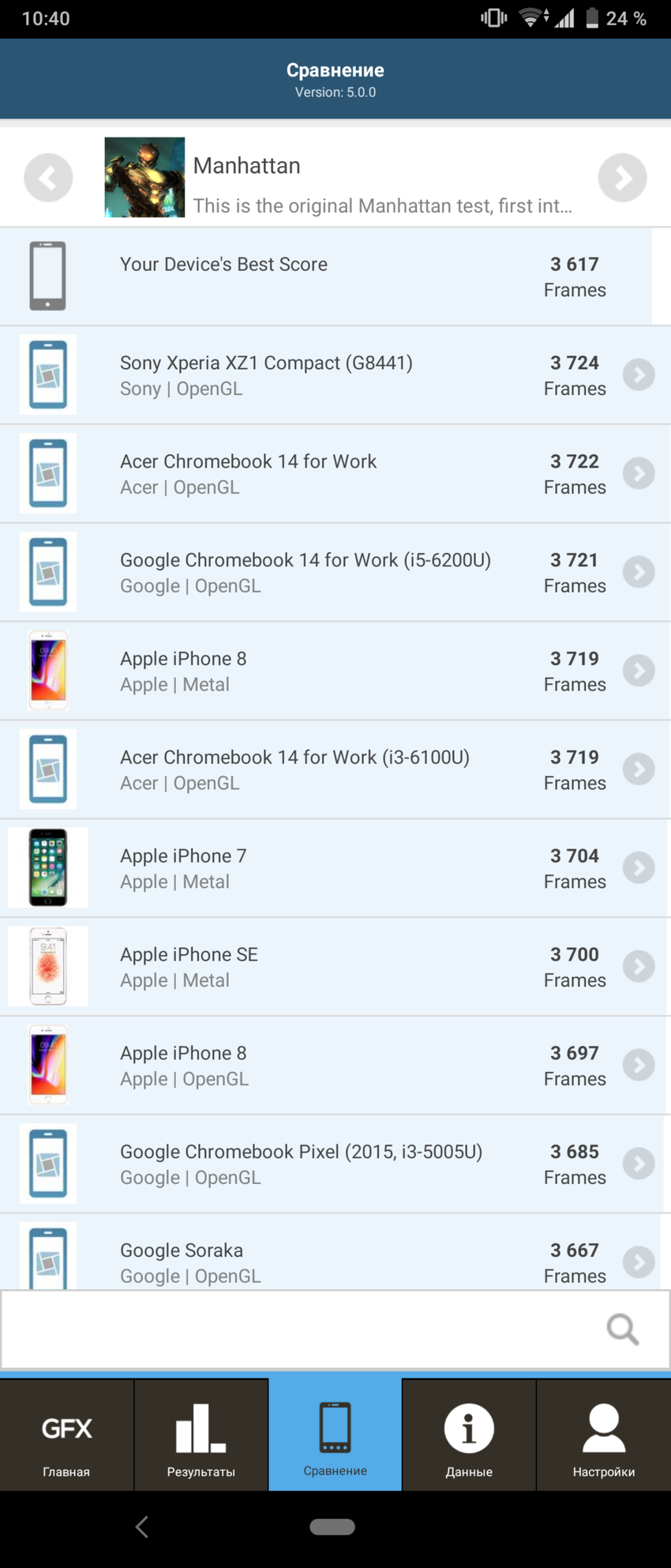Tap Manhattan test thumbnail image

point(144,178)
